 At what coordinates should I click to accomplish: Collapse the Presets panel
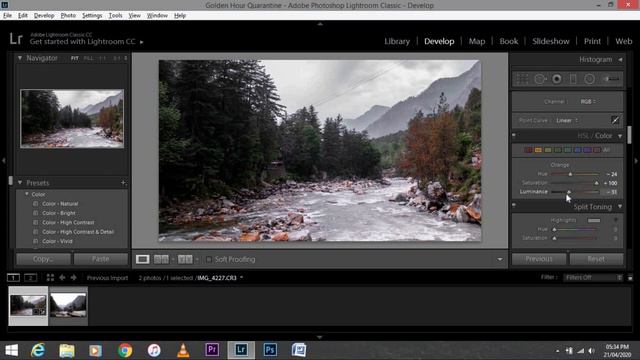(x=20, y=182)
